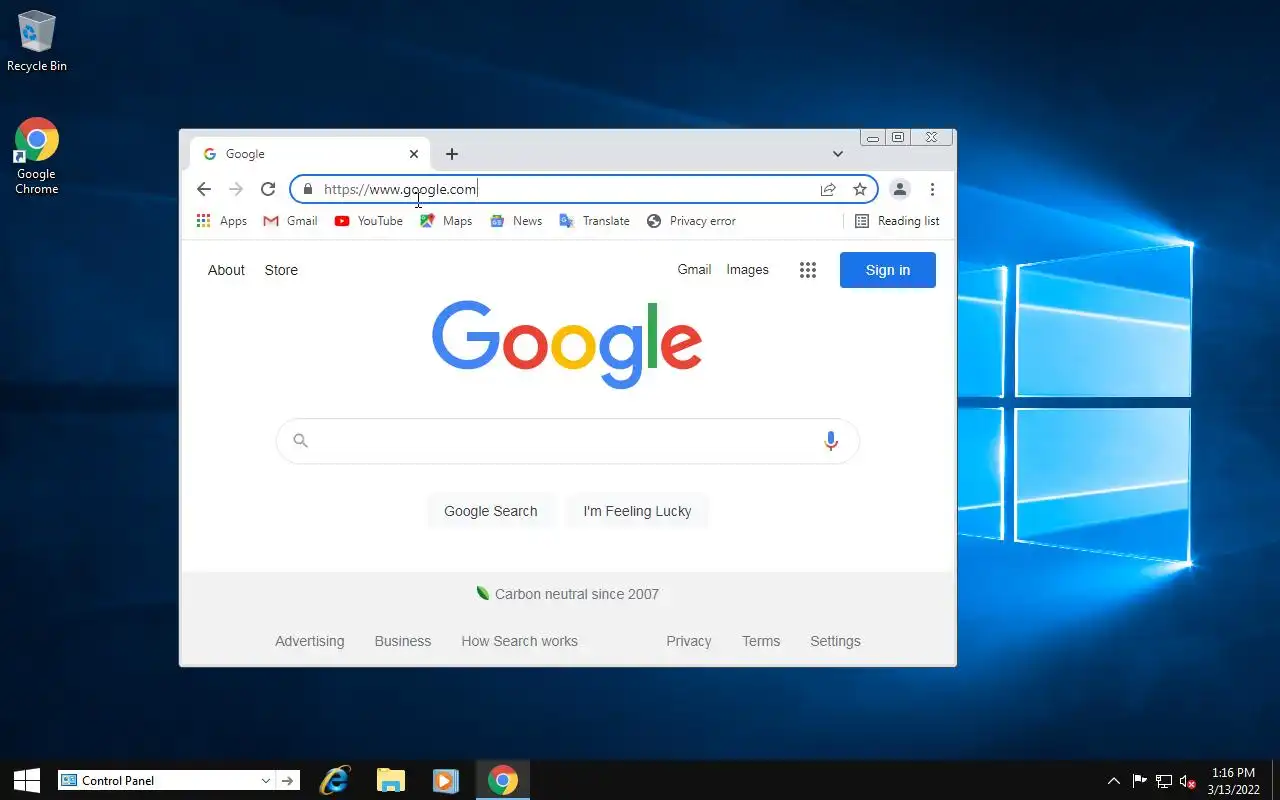
Task: Open the Windows Start menu
Action: (26, 780)
